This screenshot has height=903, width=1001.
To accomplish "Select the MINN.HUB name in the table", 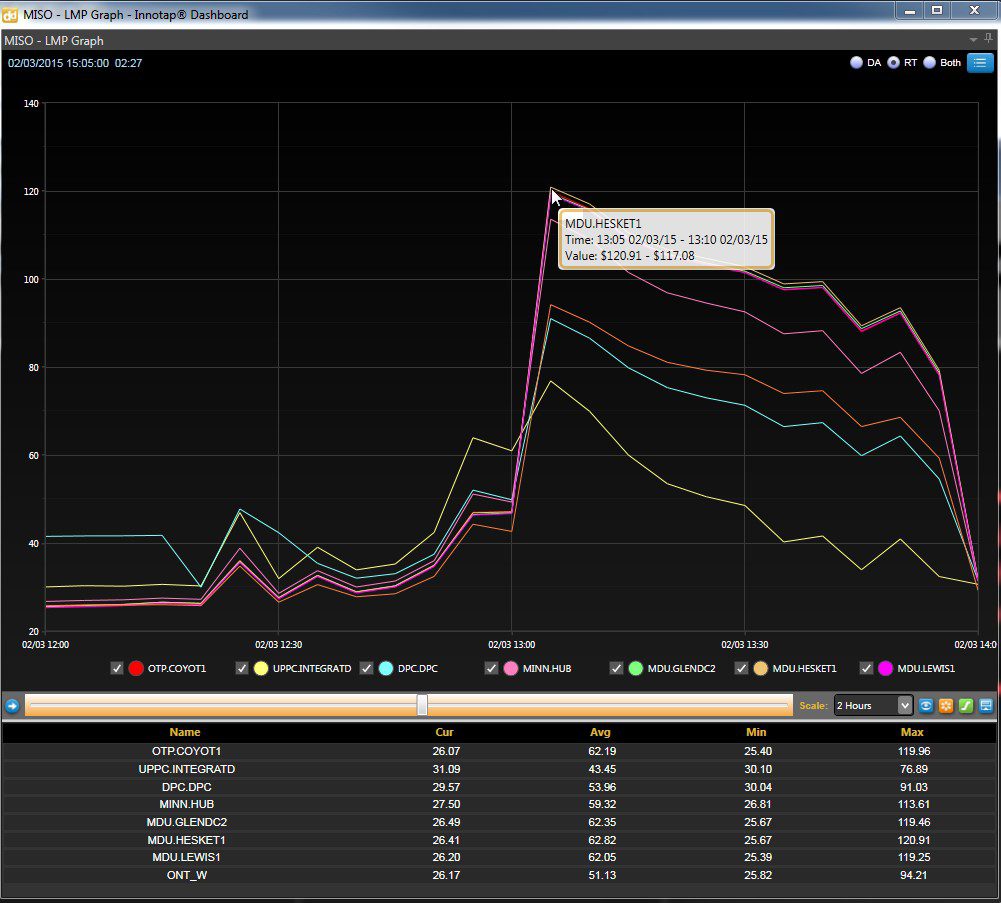I will tap(186, 804).
